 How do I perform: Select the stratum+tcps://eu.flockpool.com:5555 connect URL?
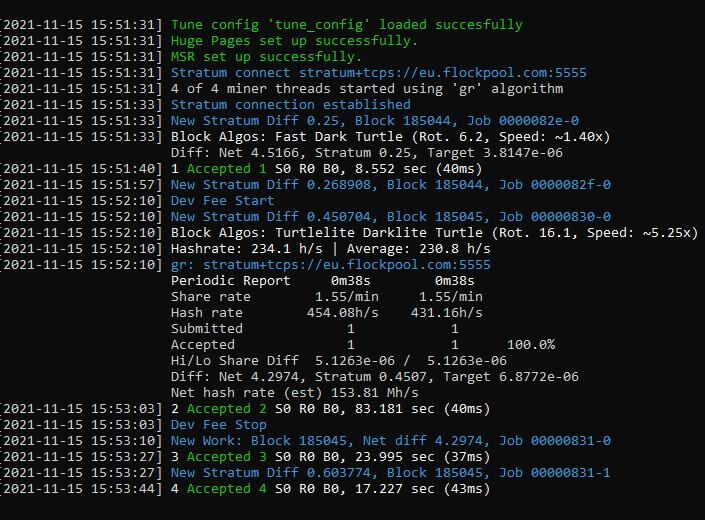443,73
